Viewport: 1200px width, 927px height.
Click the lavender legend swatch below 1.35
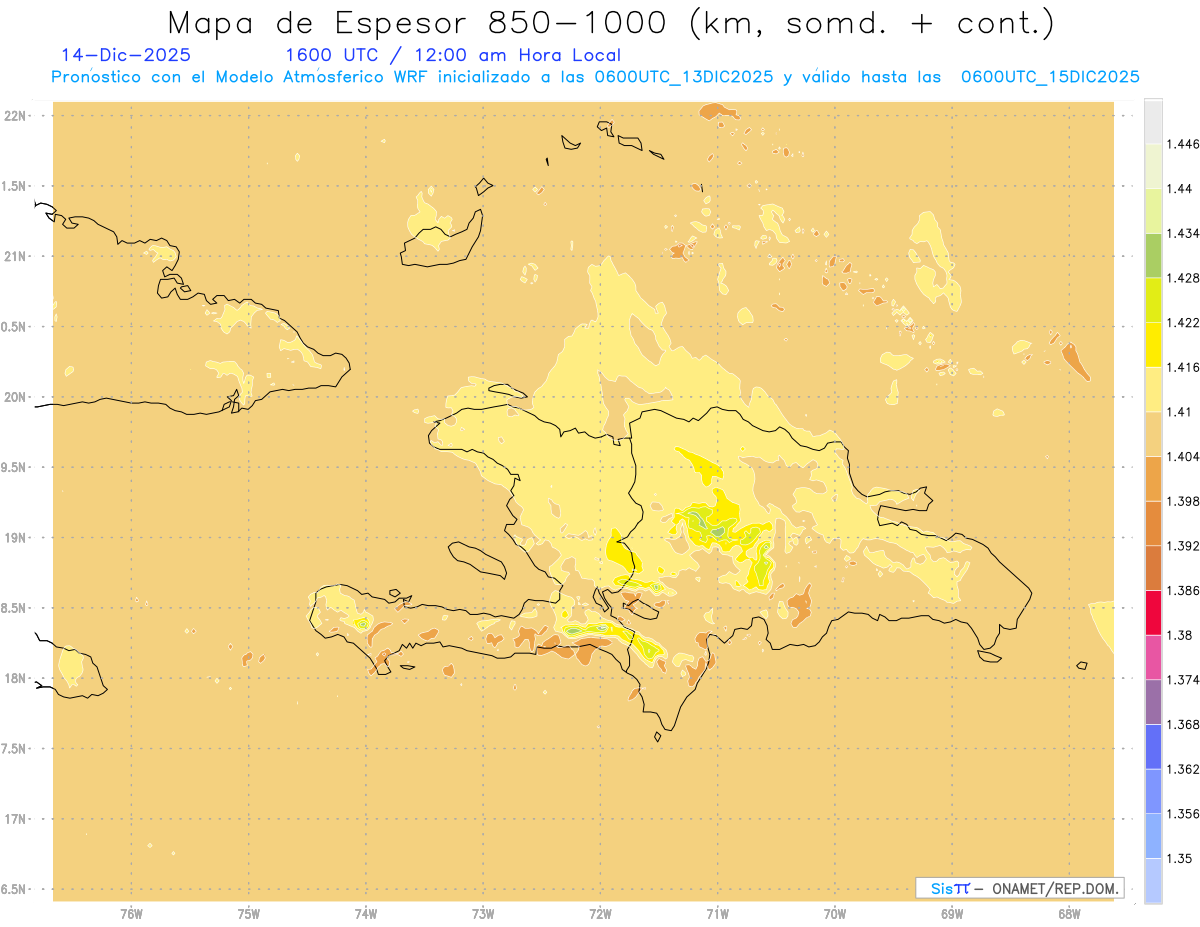point(1154,880)
